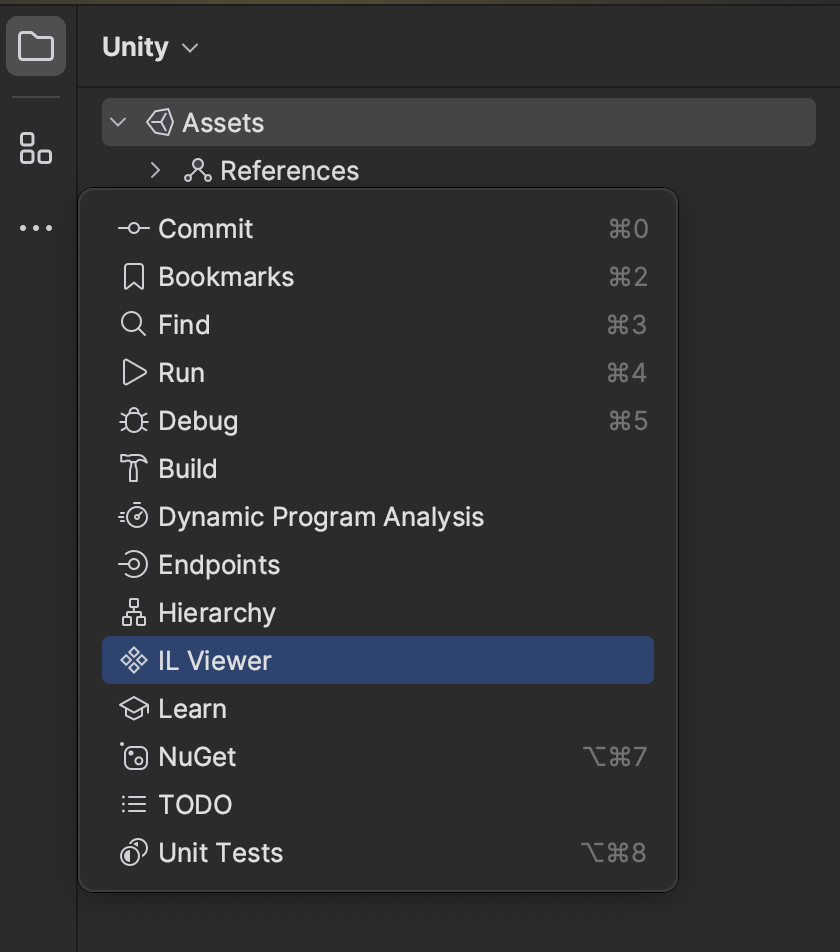Click the Debug bug icon
This screenshot has height=952, width=840.
point(134,421)
